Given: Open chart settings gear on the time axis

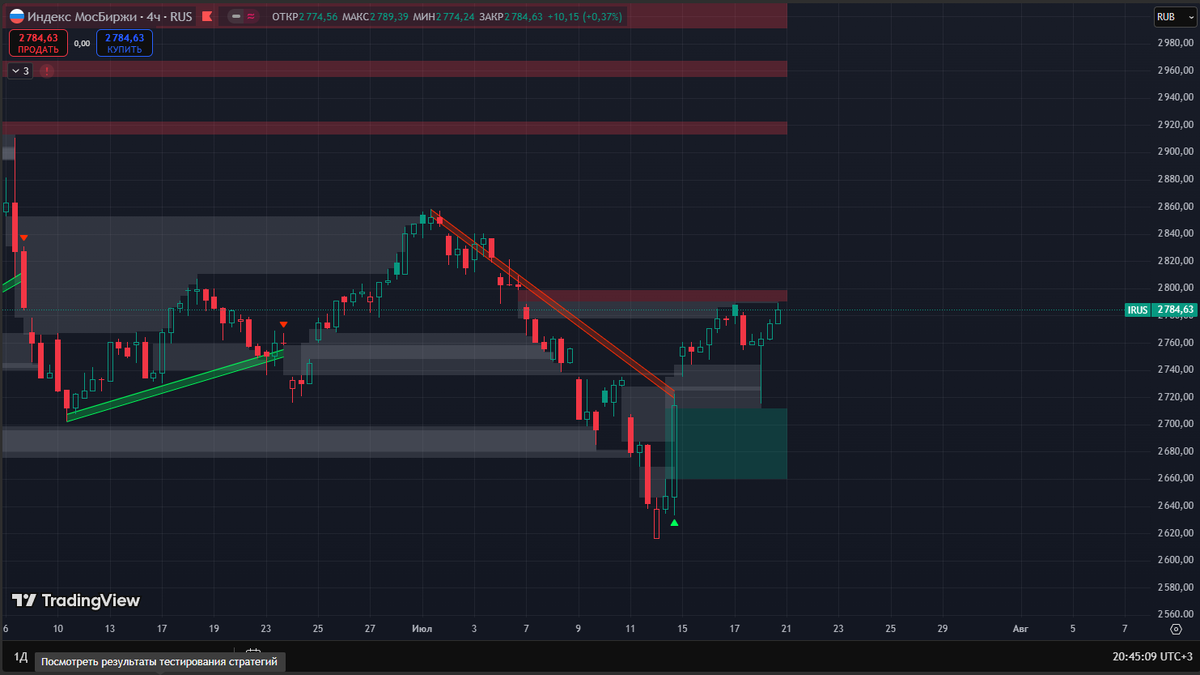Looking at the screenshot, I should (1176, 629).
